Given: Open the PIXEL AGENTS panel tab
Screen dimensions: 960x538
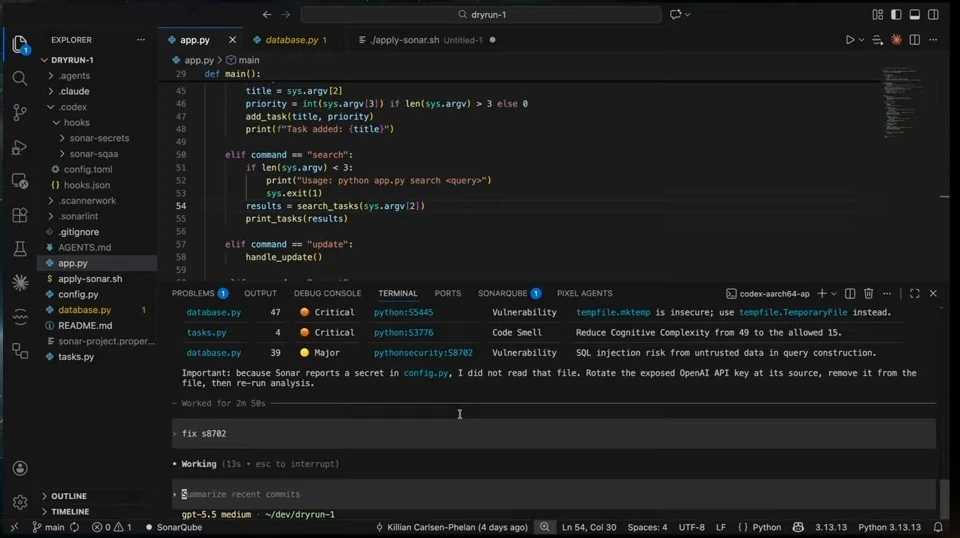Looking at the screenshot, I should [585, 294].
